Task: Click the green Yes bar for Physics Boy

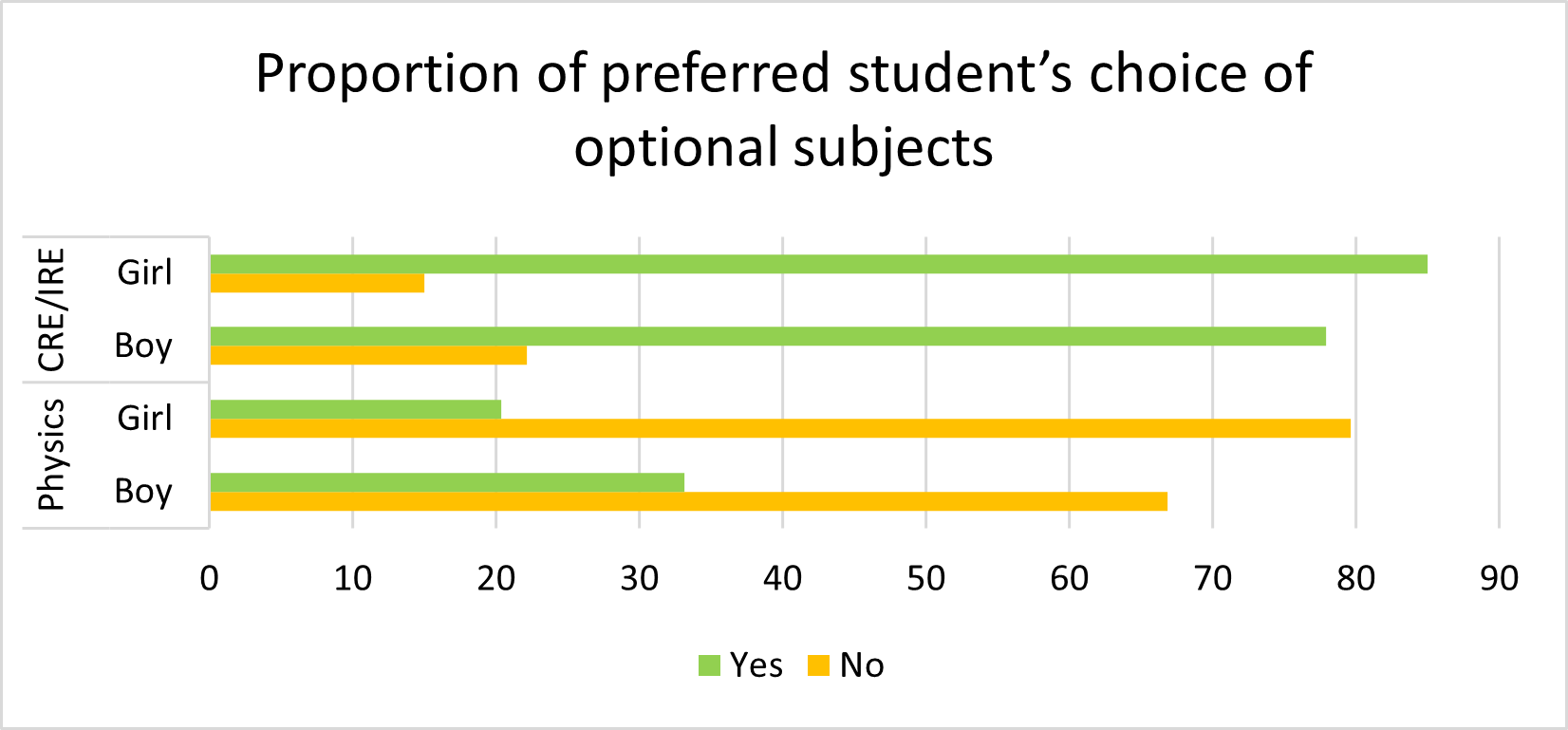Action: click(446, 482)
